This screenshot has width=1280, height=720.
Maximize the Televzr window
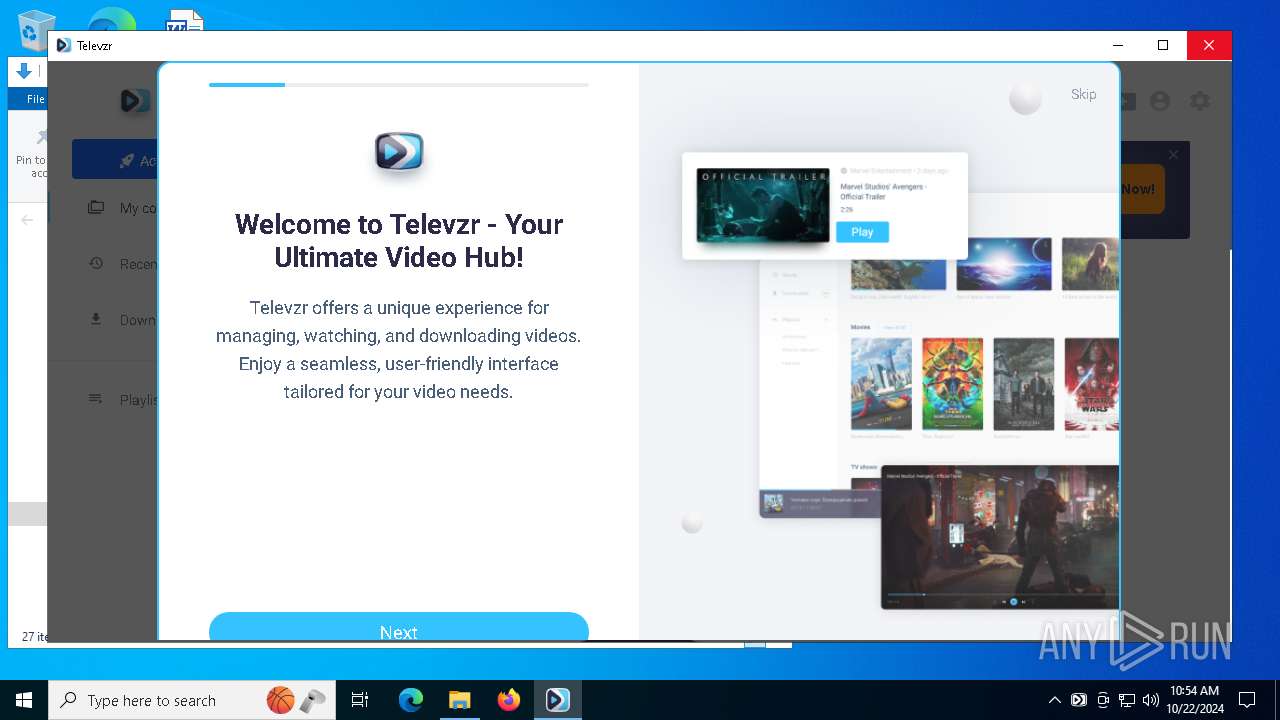point(1163,45)
